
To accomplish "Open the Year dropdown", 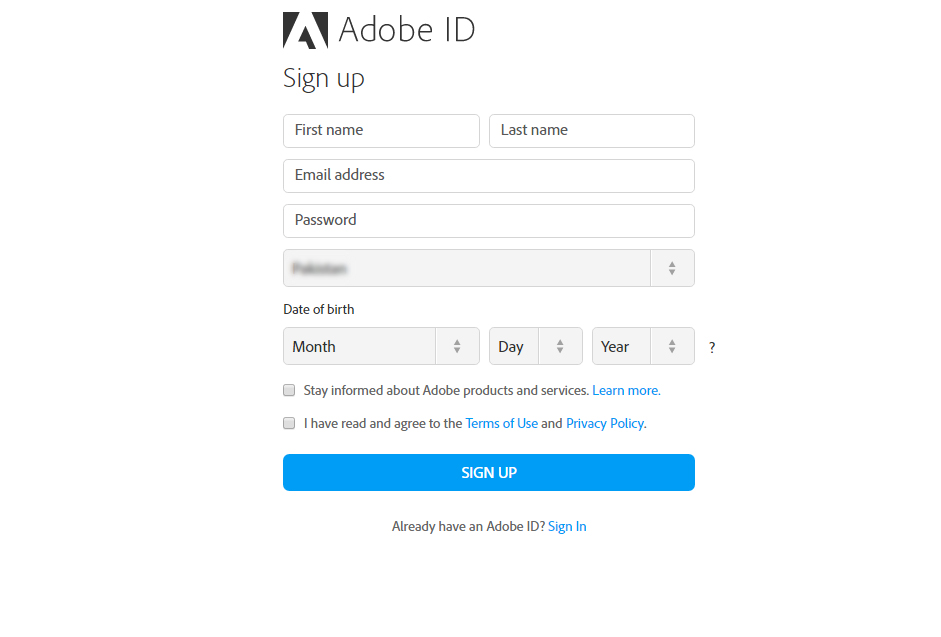I will tap(621, 346).
